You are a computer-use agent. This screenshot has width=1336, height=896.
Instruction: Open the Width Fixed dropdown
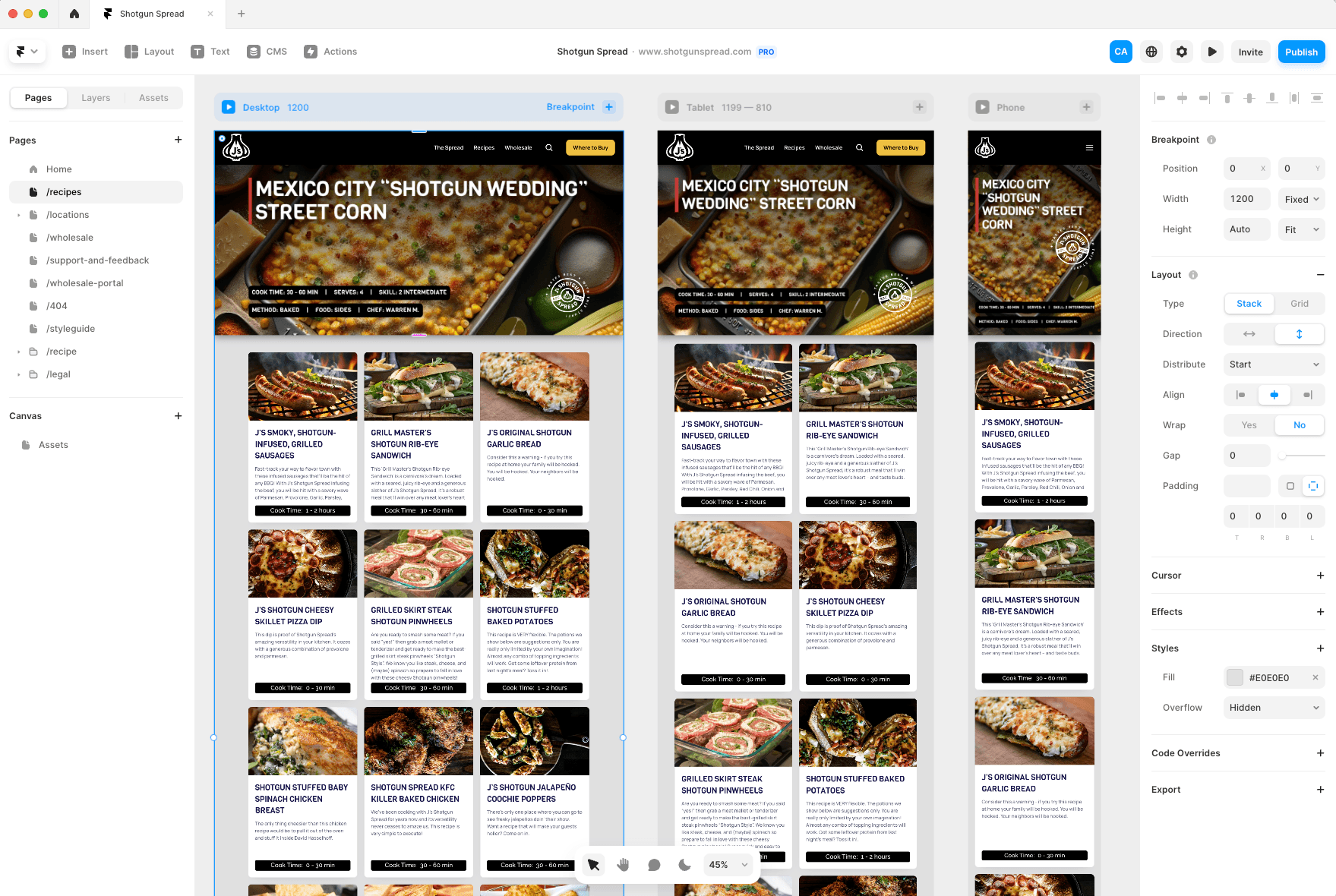point(1301,199)
